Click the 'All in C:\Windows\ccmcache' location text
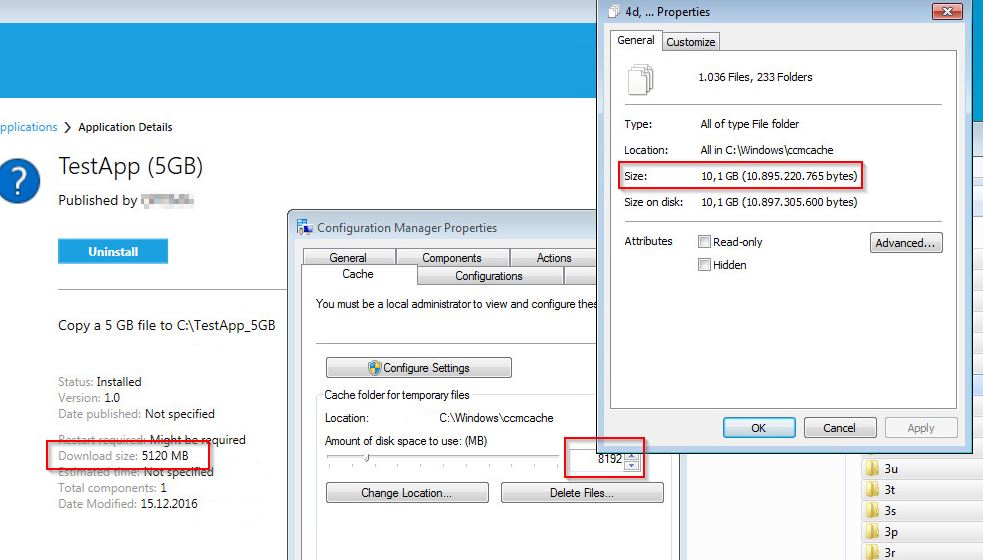Viewport: 983px width, 560px height. tap(767, 150)
